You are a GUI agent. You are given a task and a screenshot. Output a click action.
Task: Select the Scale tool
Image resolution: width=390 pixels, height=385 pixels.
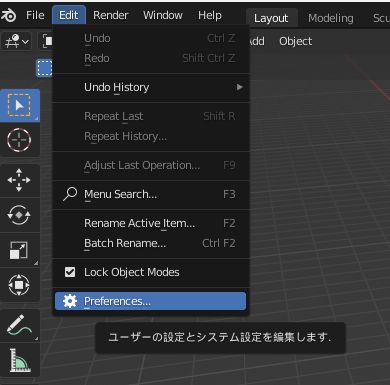click(19, 250)
